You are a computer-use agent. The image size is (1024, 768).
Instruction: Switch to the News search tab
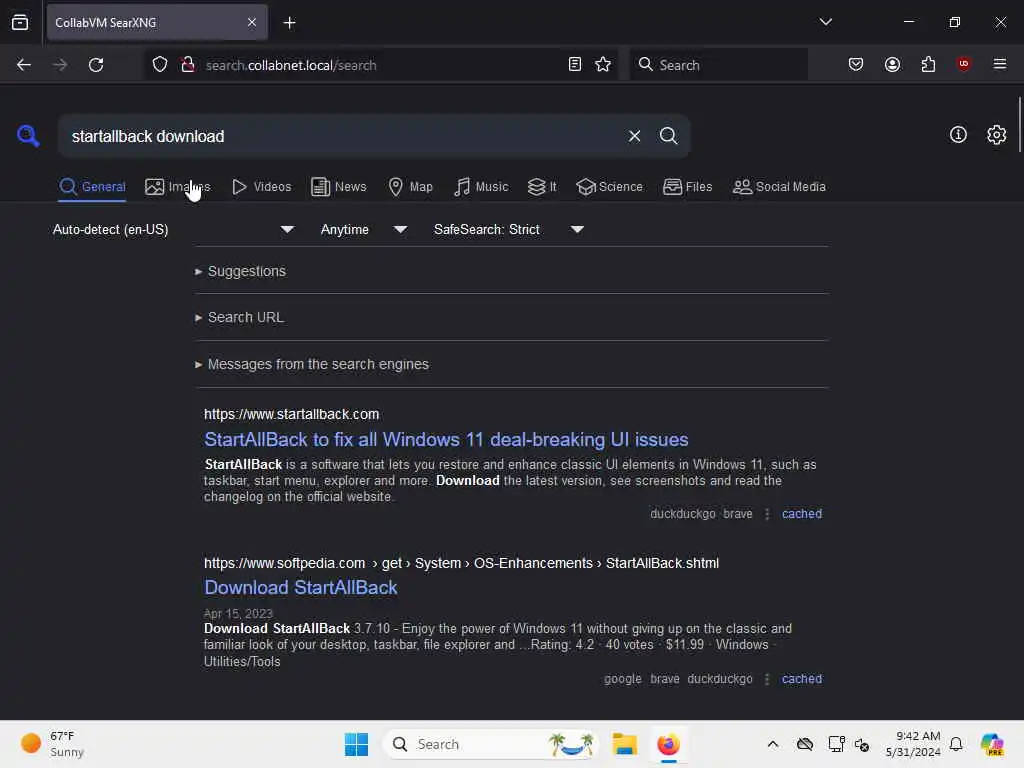click(338, 187)
